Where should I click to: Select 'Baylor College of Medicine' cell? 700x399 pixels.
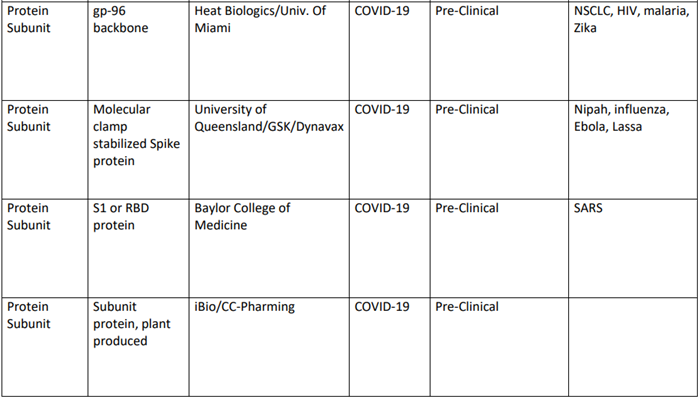click(269, 248)
